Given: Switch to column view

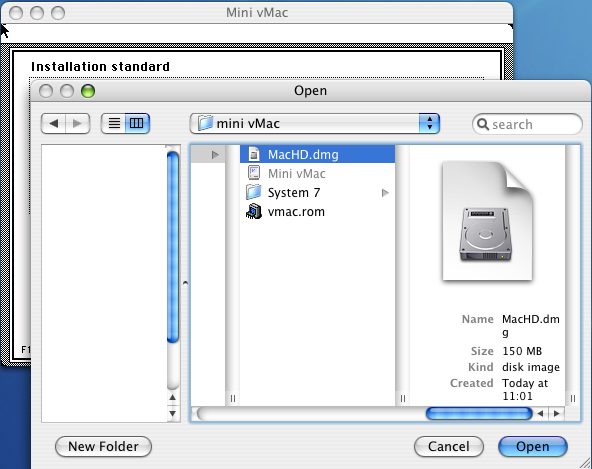Looking at the screenshot, I should click(137, 123).
